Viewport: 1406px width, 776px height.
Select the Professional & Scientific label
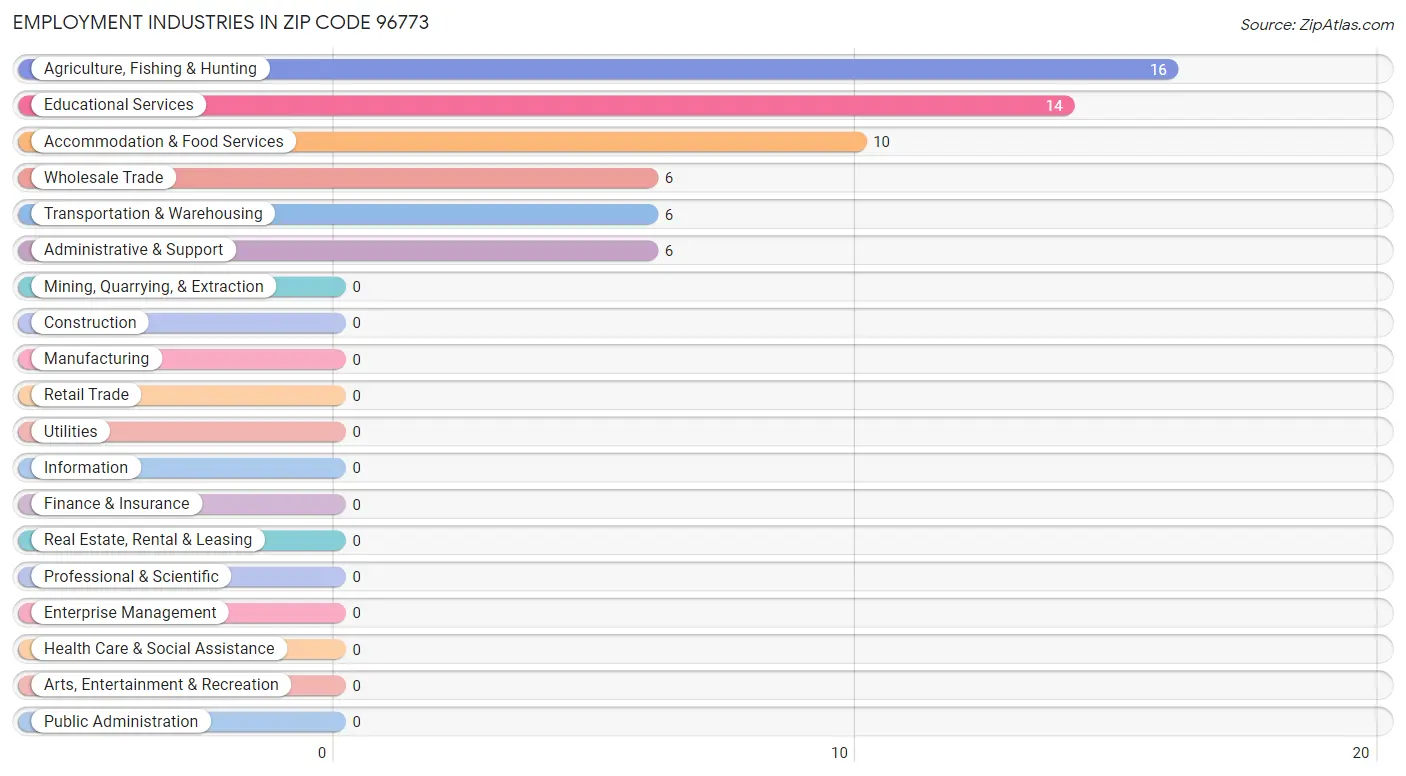pos(131,577)
